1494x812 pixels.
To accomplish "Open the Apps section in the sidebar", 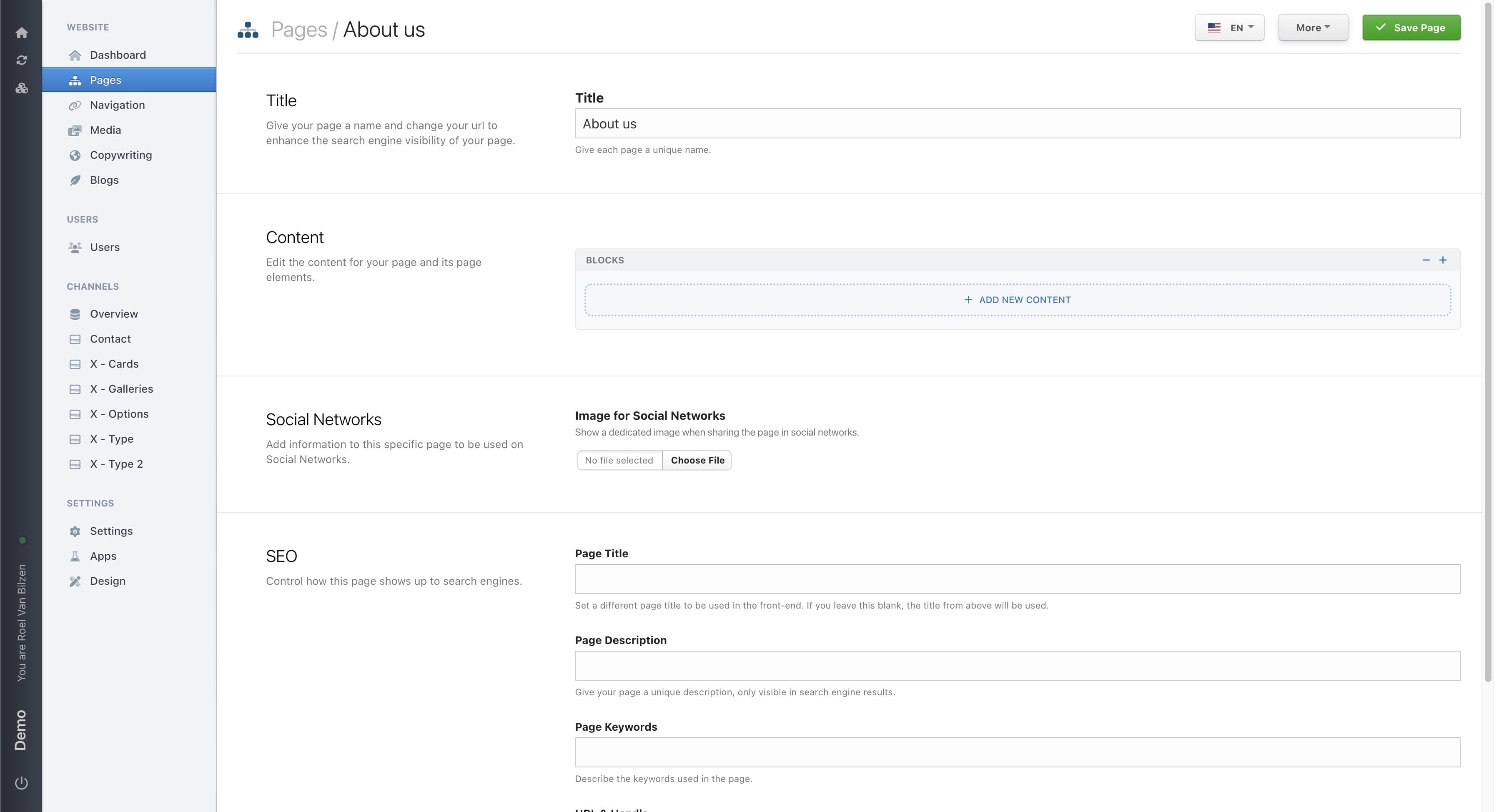I will pyautogui.click(x=103, y=556).
